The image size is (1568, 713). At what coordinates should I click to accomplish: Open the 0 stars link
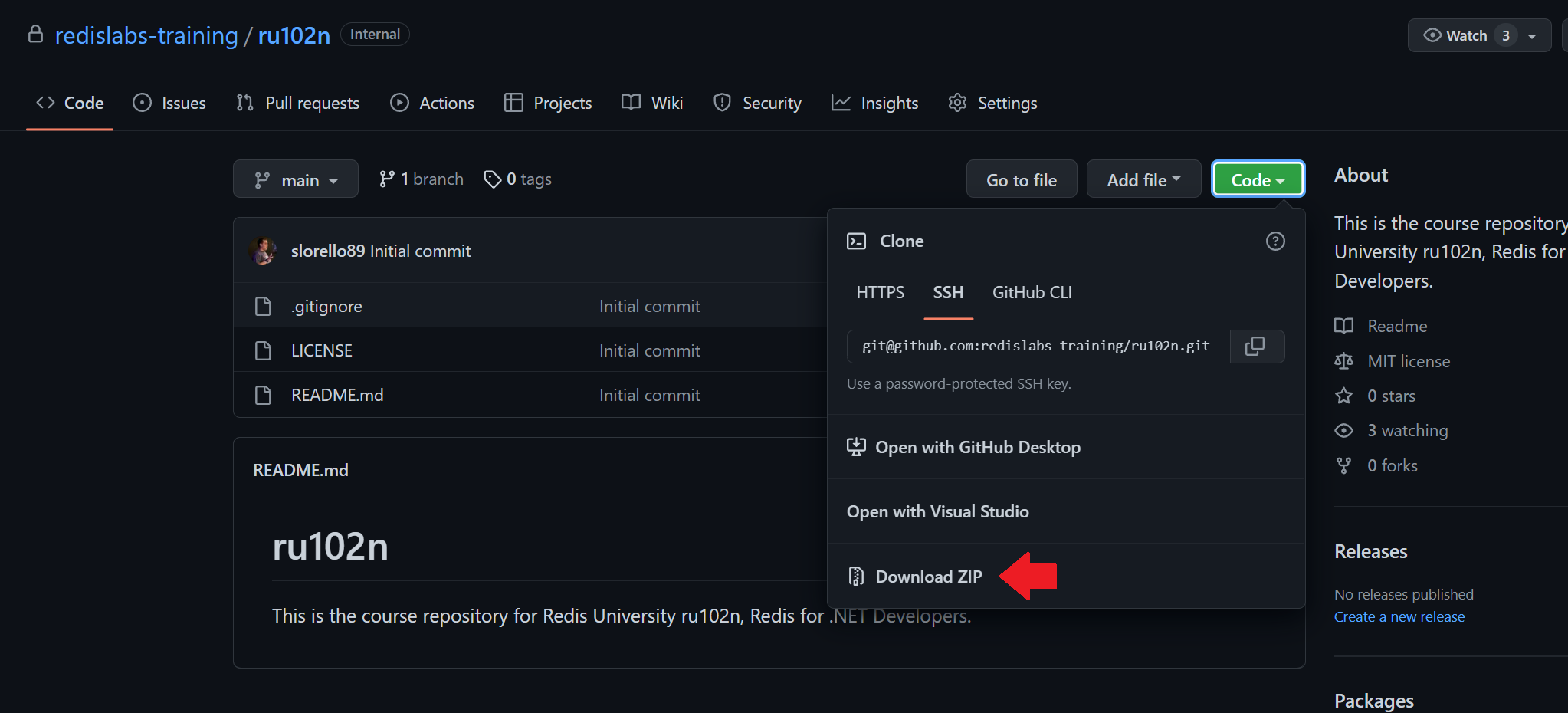[x=1391, y=396]
